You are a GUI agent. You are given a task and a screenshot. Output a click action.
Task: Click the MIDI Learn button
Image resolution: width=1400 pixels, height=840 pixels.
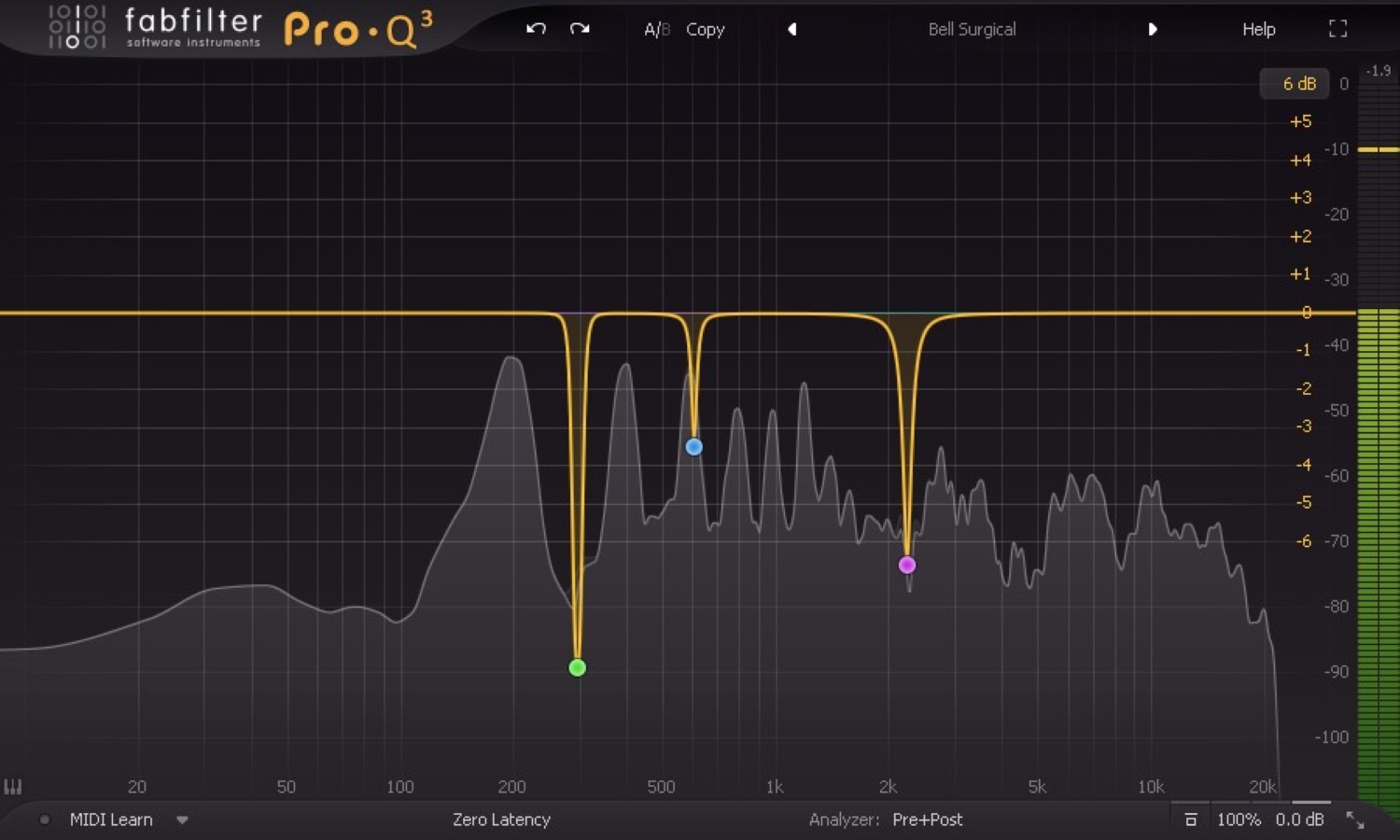coord(111,819)
